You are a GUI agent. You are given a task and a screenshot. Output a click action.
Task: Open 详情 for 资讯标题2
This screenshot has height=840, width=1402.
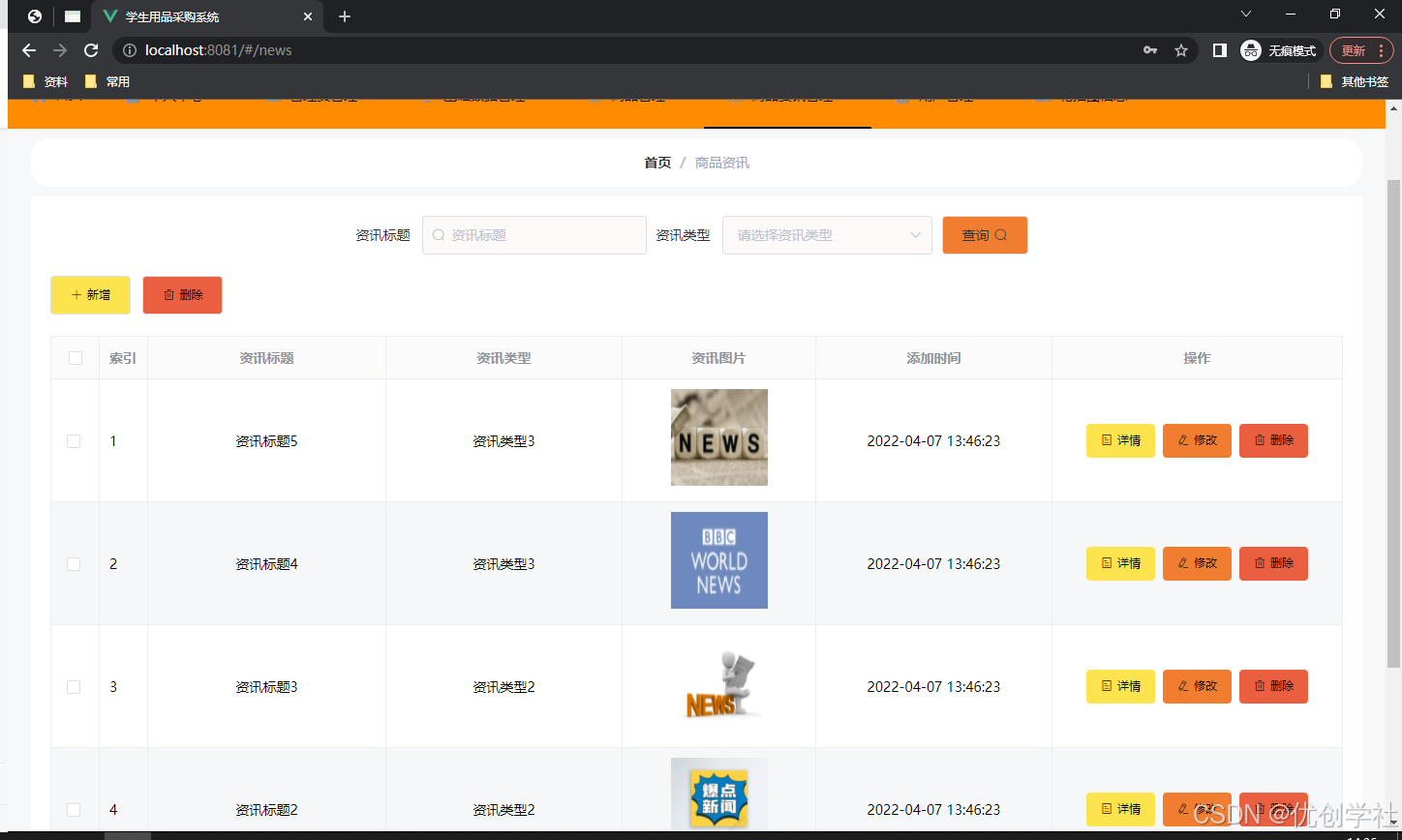[1120, 809]
